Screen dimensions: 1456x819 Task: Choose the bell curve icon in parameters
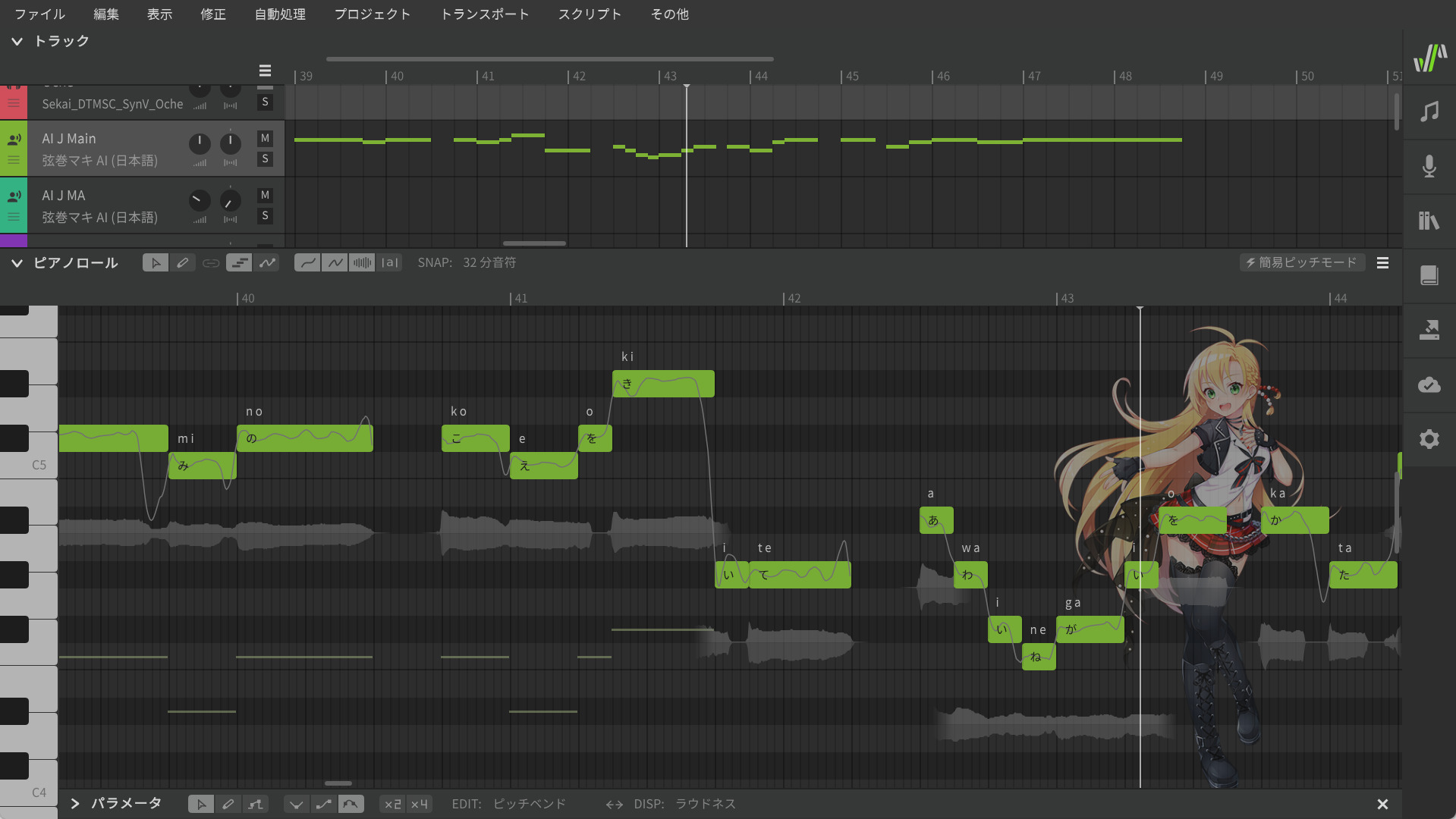(x=351, y=804)
